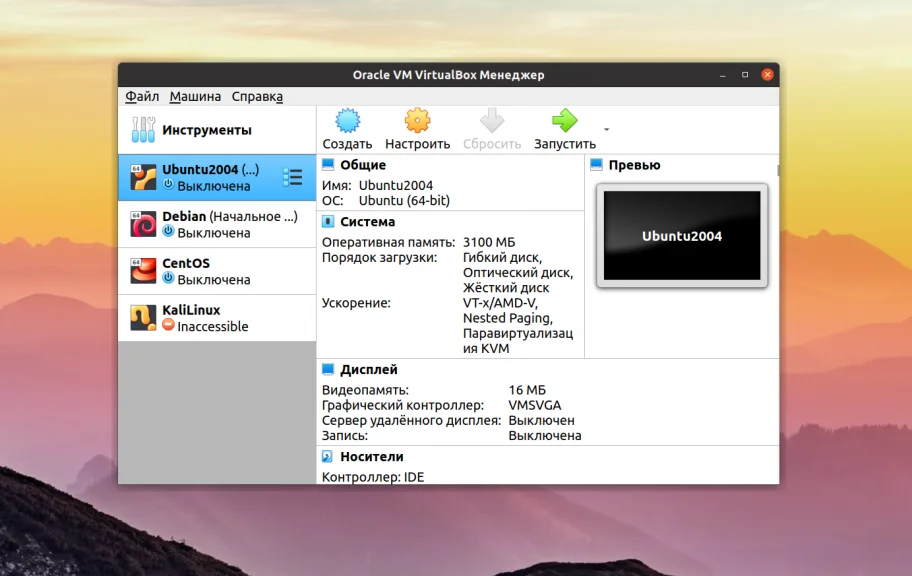
Task: Click the Inaccessible status text
Action: point(213,326)
